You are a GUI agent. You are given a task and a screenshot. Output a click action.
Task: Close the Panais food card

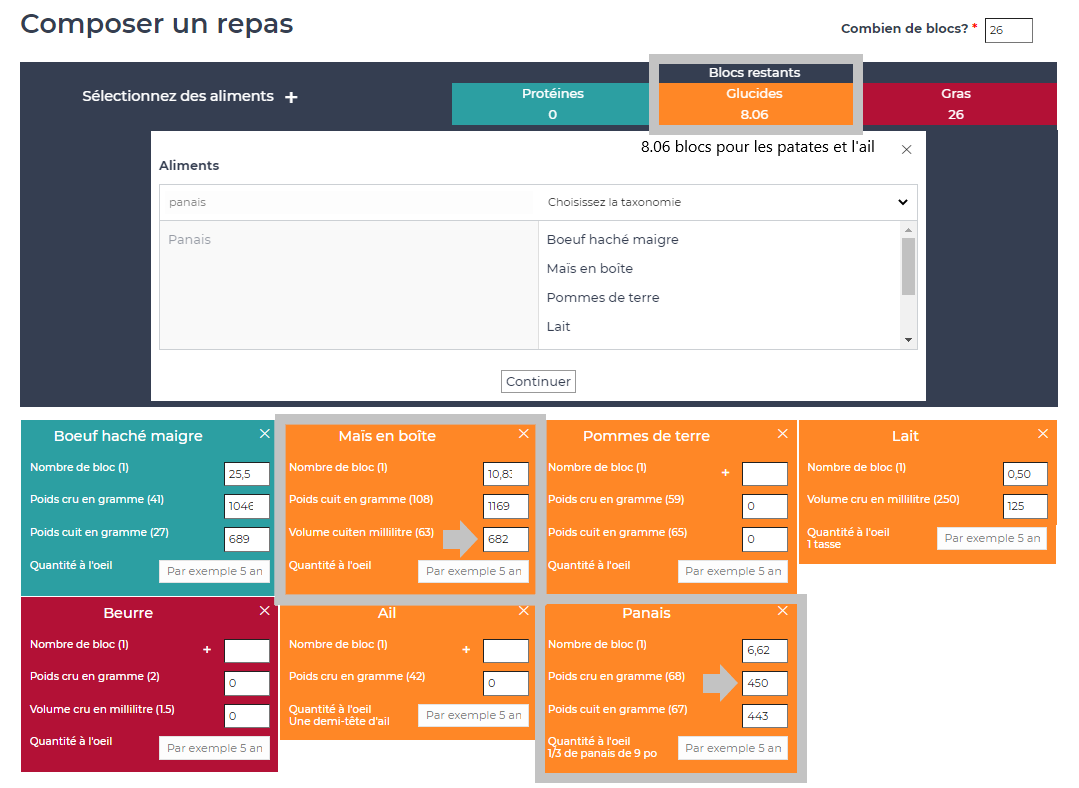(x=783, y=611)
